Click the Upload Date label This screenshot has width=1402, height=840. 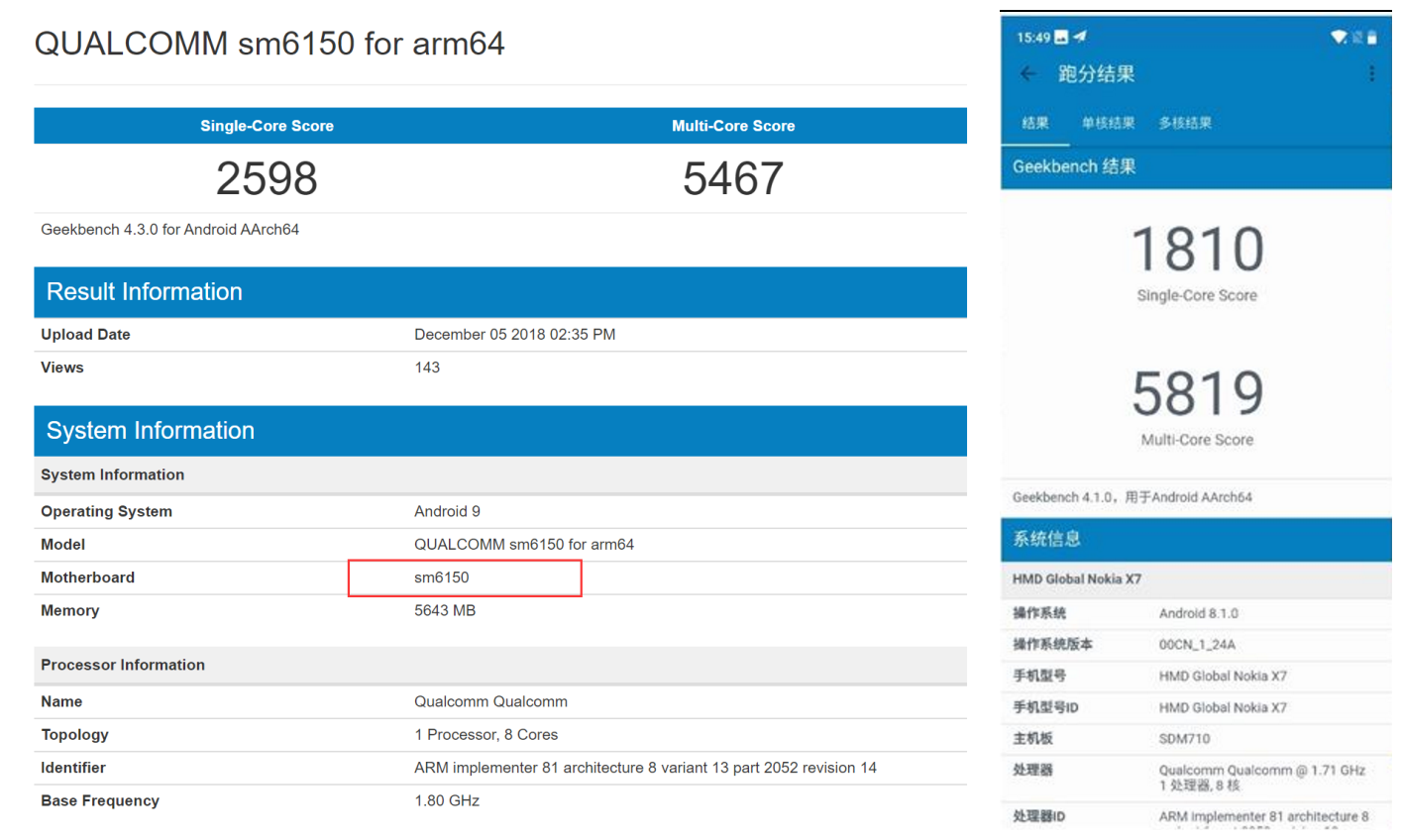coord(85,335)
